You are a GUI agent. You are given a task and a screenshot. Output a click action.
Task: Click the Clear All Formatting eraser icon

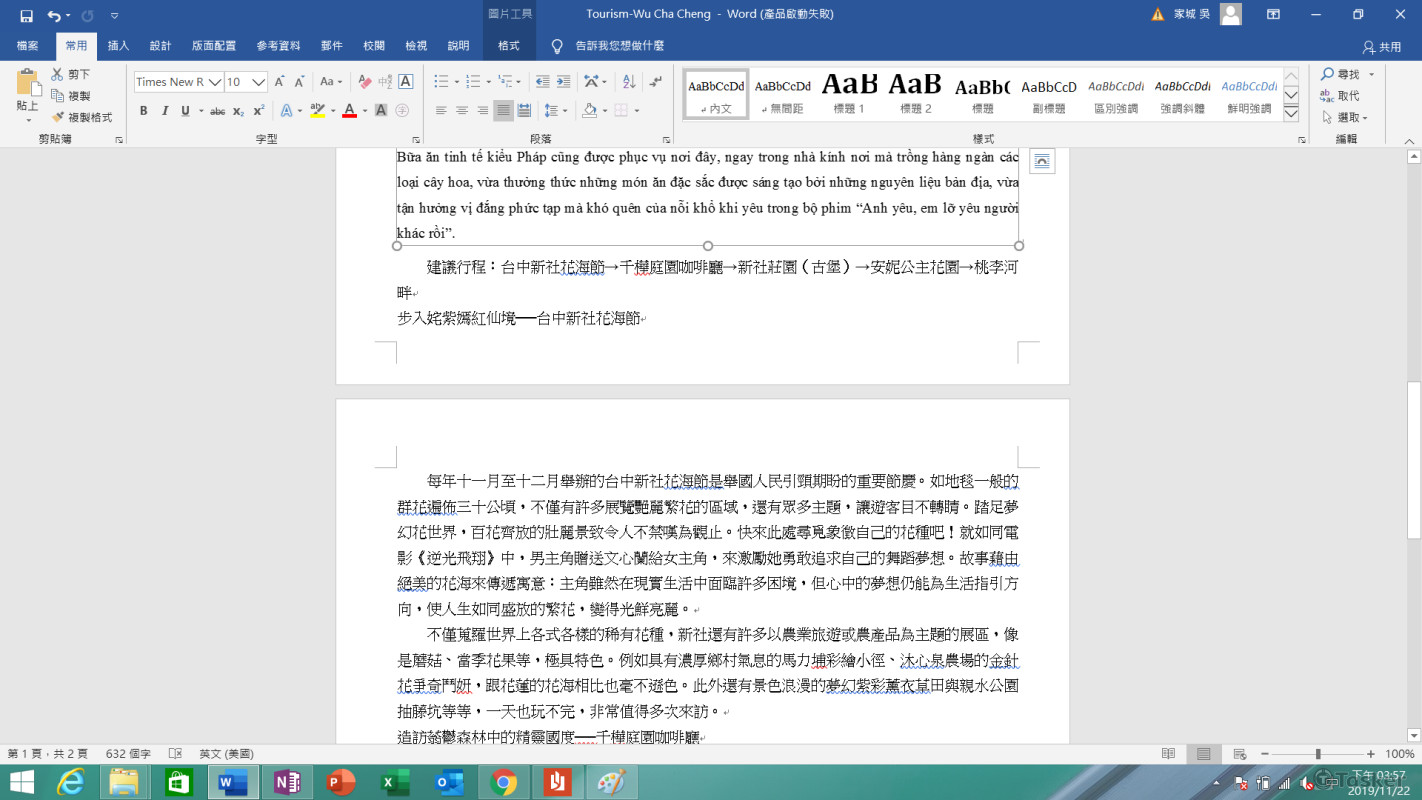[365, 82]
